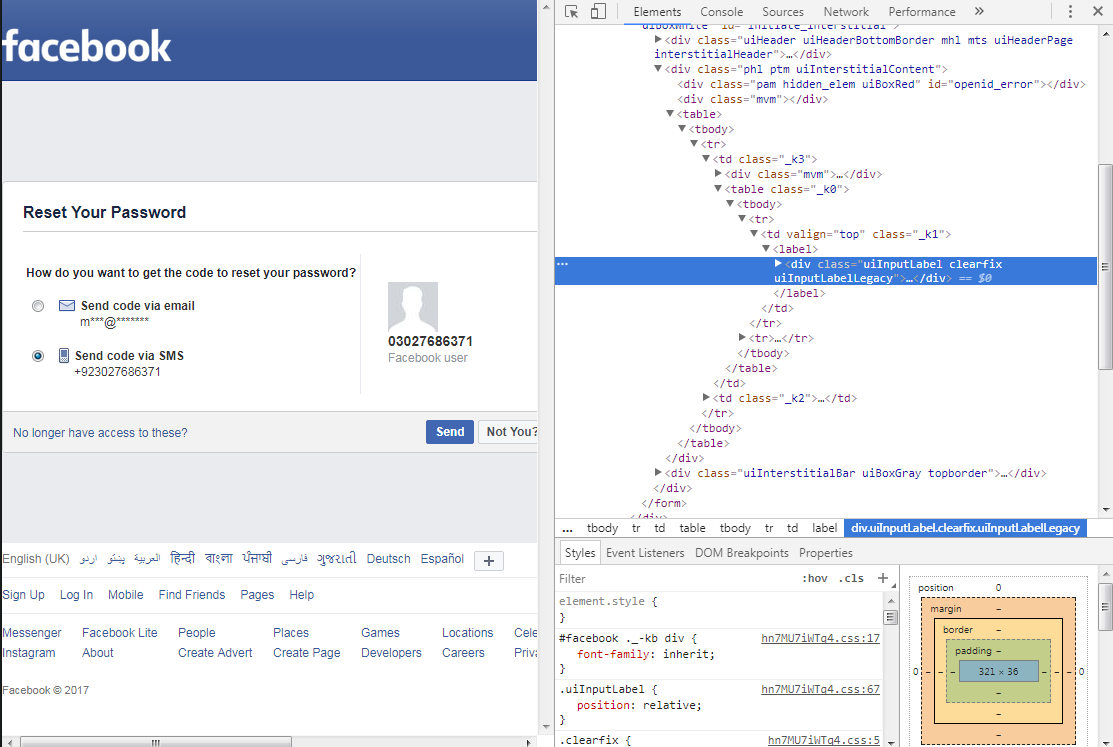Expand the td class _k2 node

tap(707, 397)
